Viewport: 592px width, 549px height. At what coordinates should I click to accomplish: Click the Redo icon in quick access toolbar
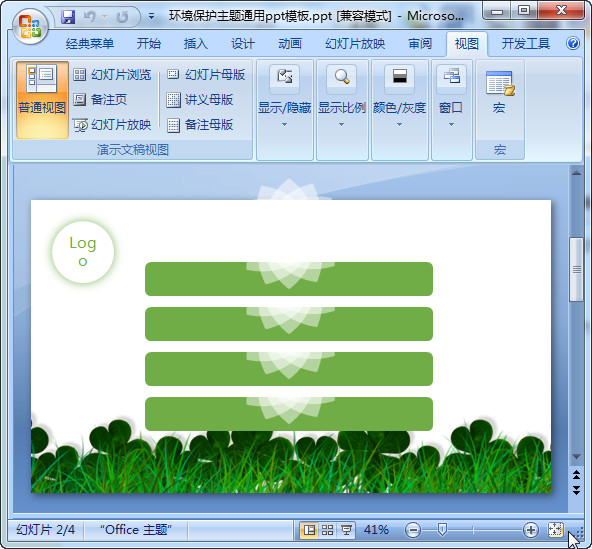[x=123, y=17]
